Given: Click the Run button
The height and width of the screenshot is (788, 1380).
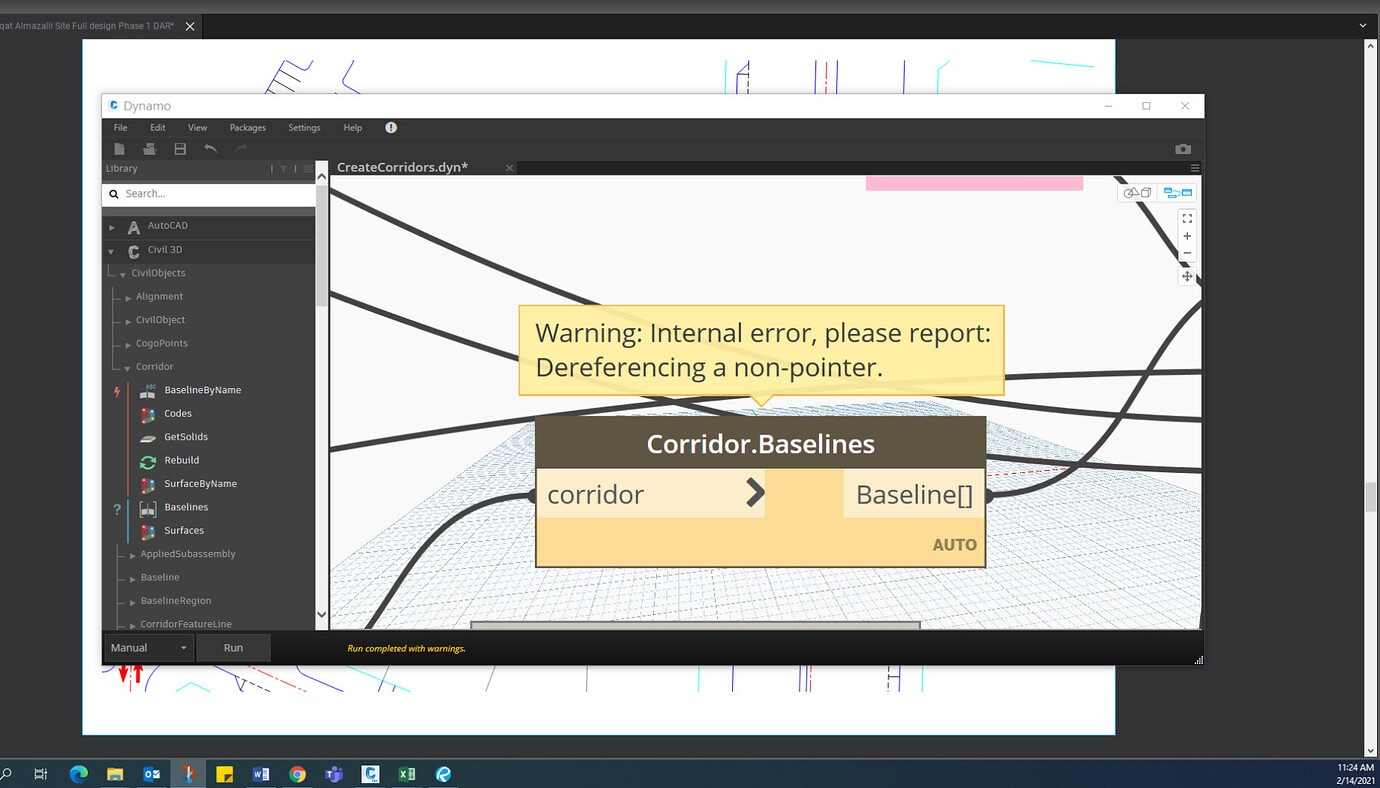Looking at the screenshot, I should (x=233, y=647).
